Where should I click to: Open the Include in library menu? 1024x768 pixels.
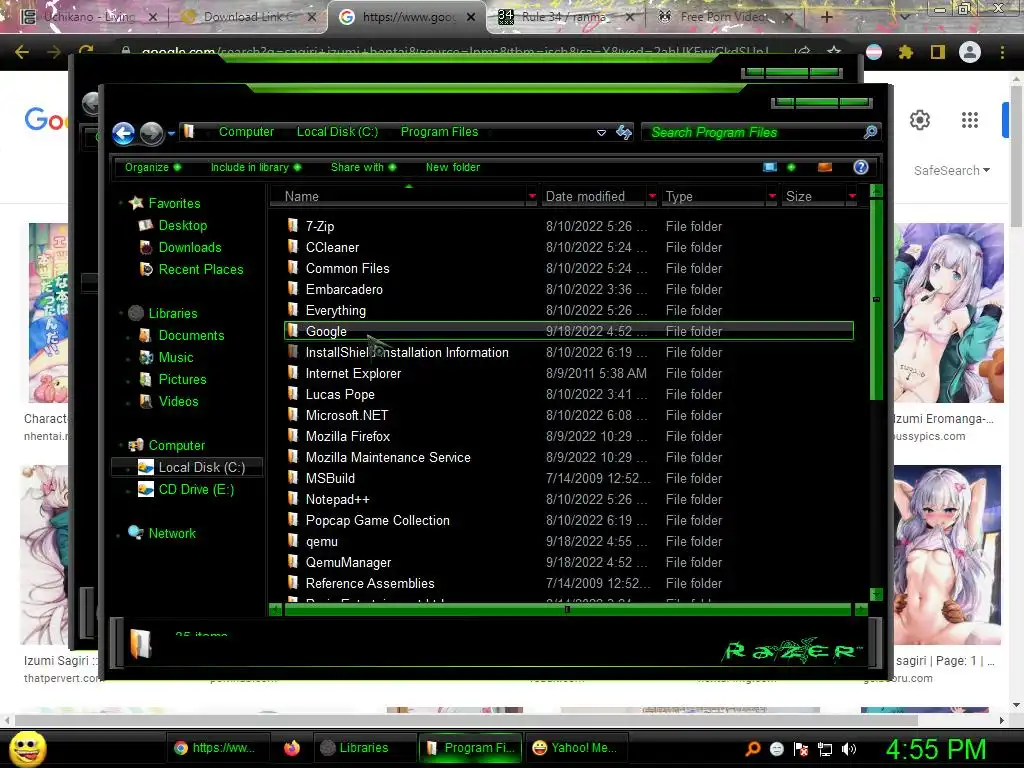tap(255, 167)
